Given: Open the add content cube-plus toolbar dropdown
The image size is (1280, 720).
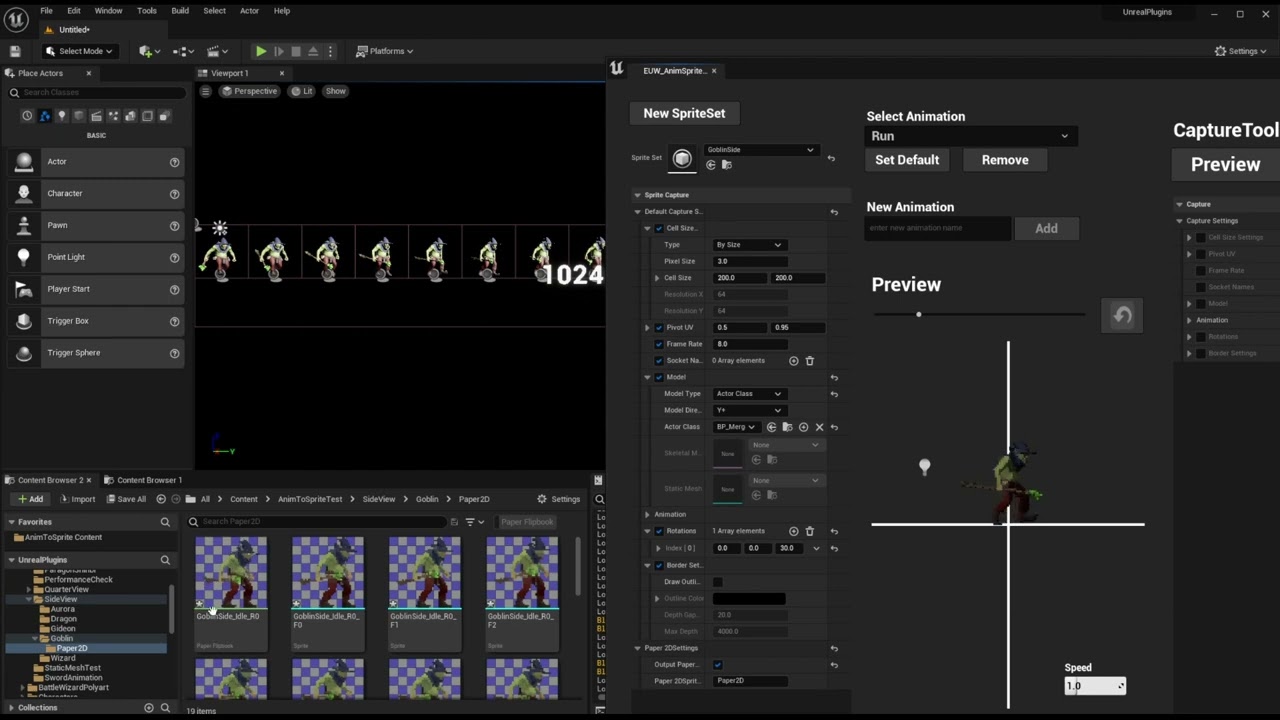Looking at the screenshot, I should coord(148,51).
